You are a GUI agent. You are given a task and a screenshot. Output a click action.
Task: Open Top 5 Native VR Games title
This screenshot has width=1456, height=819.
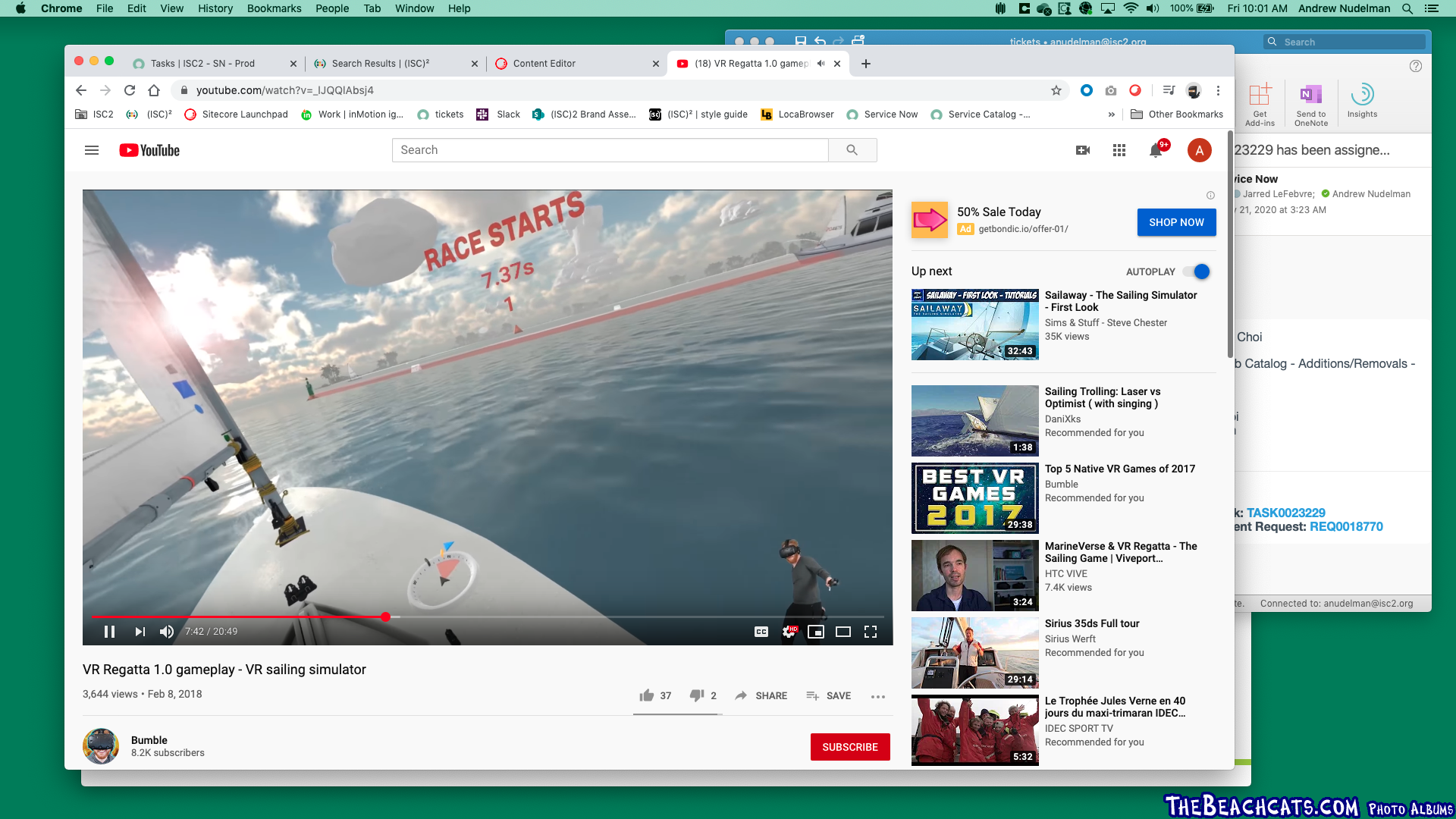click(x=1119, y=469)
